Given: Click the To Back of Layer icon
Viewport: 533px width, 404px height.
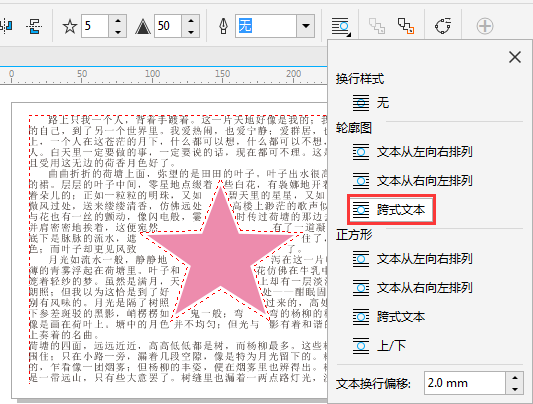Looking at the screenshot, I should (x=406, y=26).
